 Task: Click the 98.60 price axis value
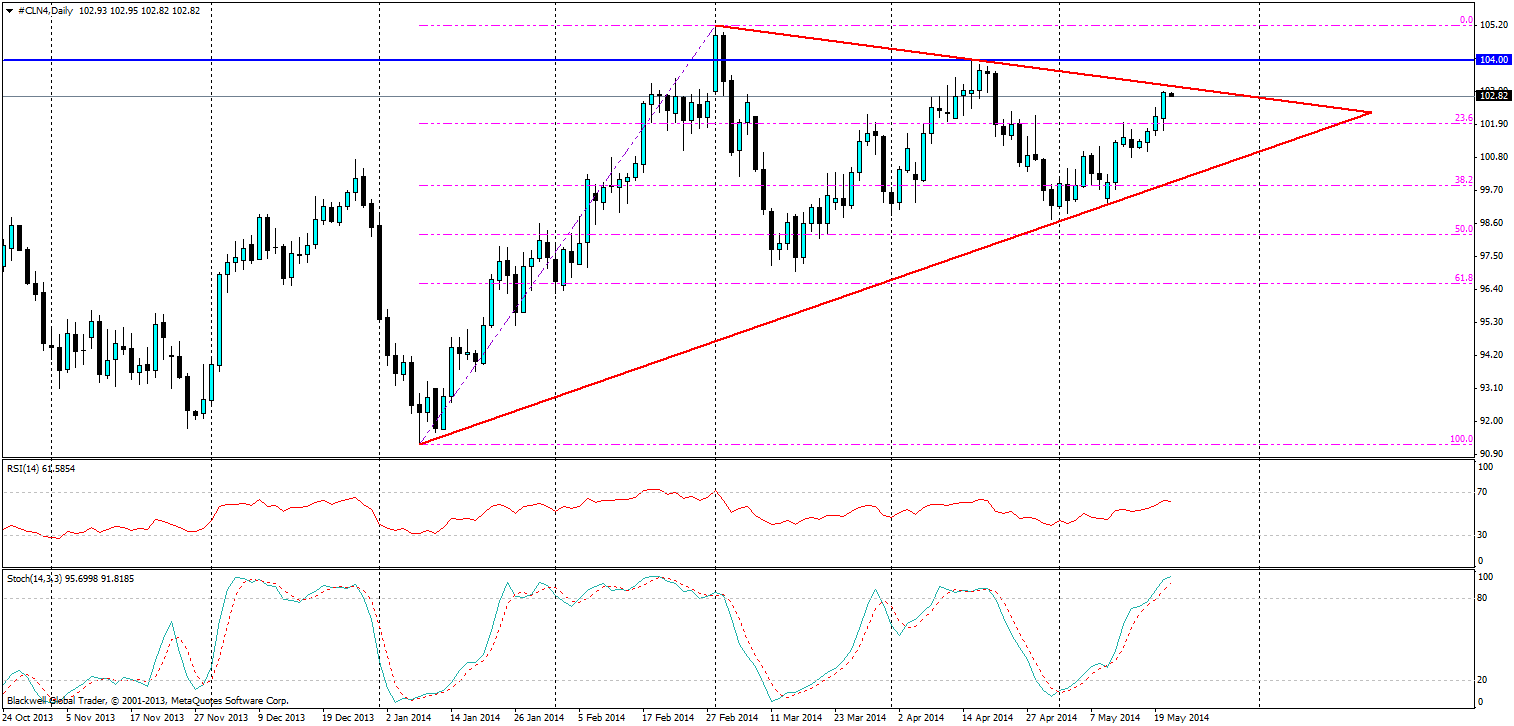[x=1492, y=223]
